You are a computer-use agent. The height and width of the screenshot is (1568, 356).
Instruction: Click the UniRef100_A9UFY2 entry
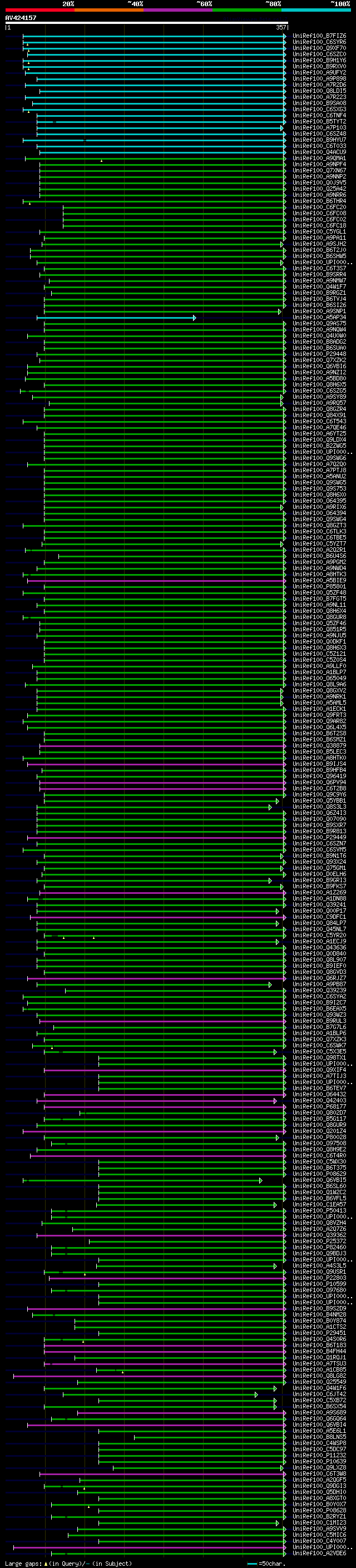pos(319,72)
